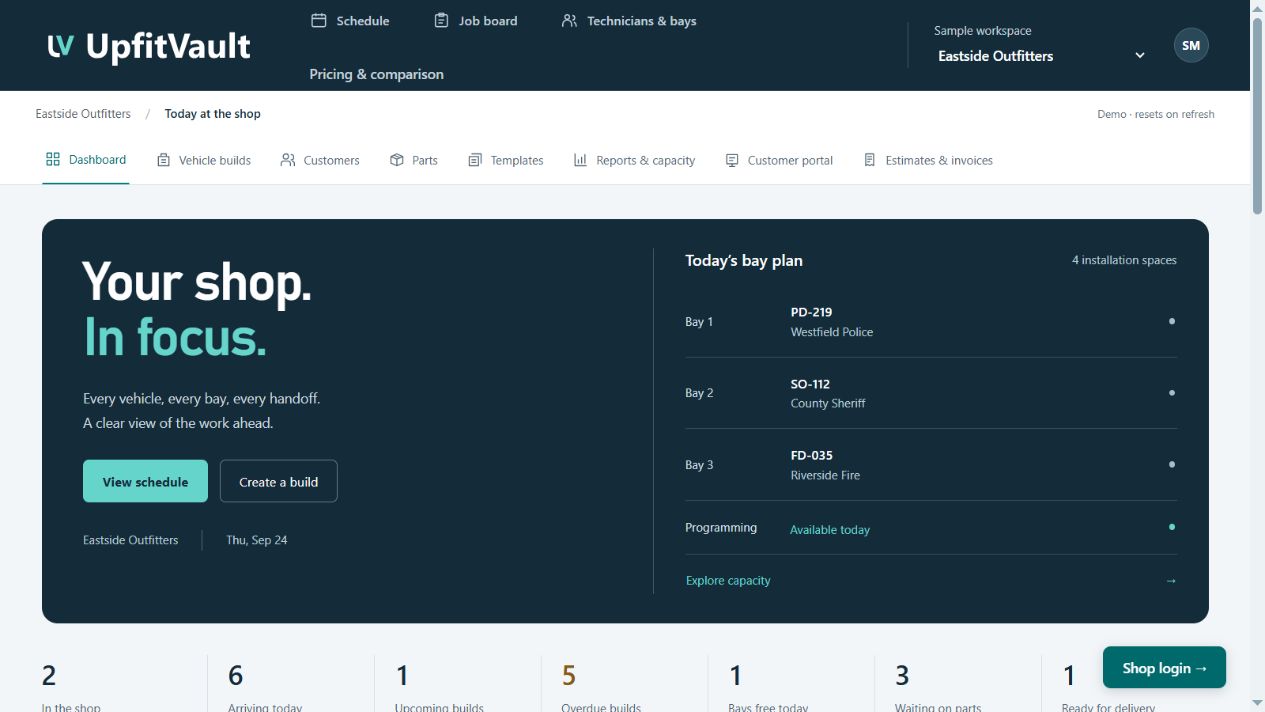Viewport: 1265px width, 712px height.
Task: Click the Create a build button
Action: tap(279, 481)
